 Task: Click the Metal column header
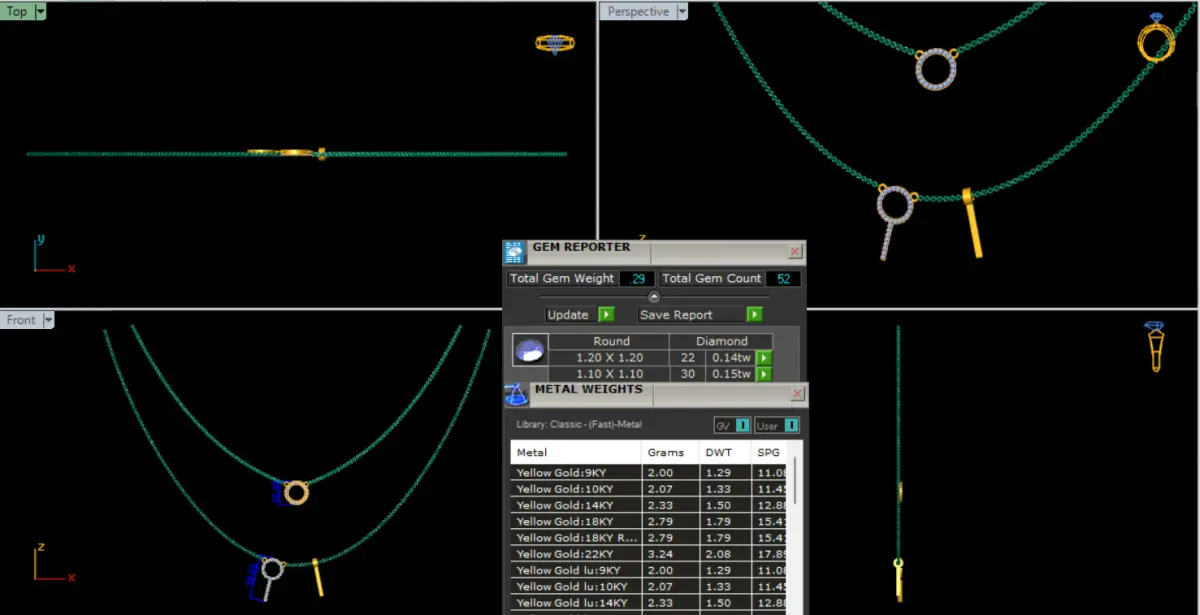[x=575, y=453]
